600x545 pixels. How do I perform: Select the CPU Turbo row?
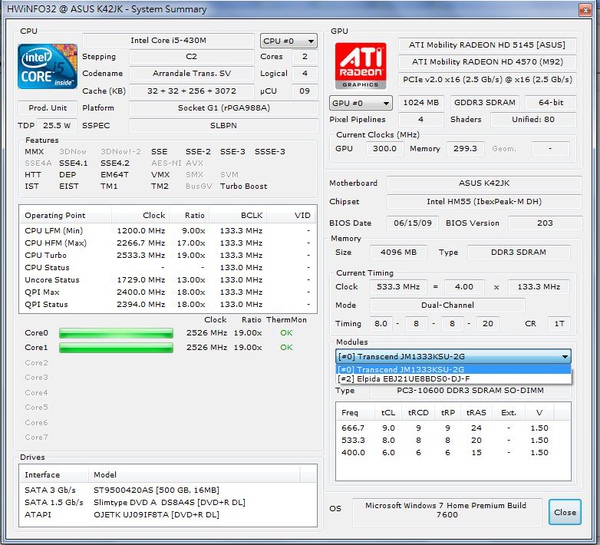[168, 255]
